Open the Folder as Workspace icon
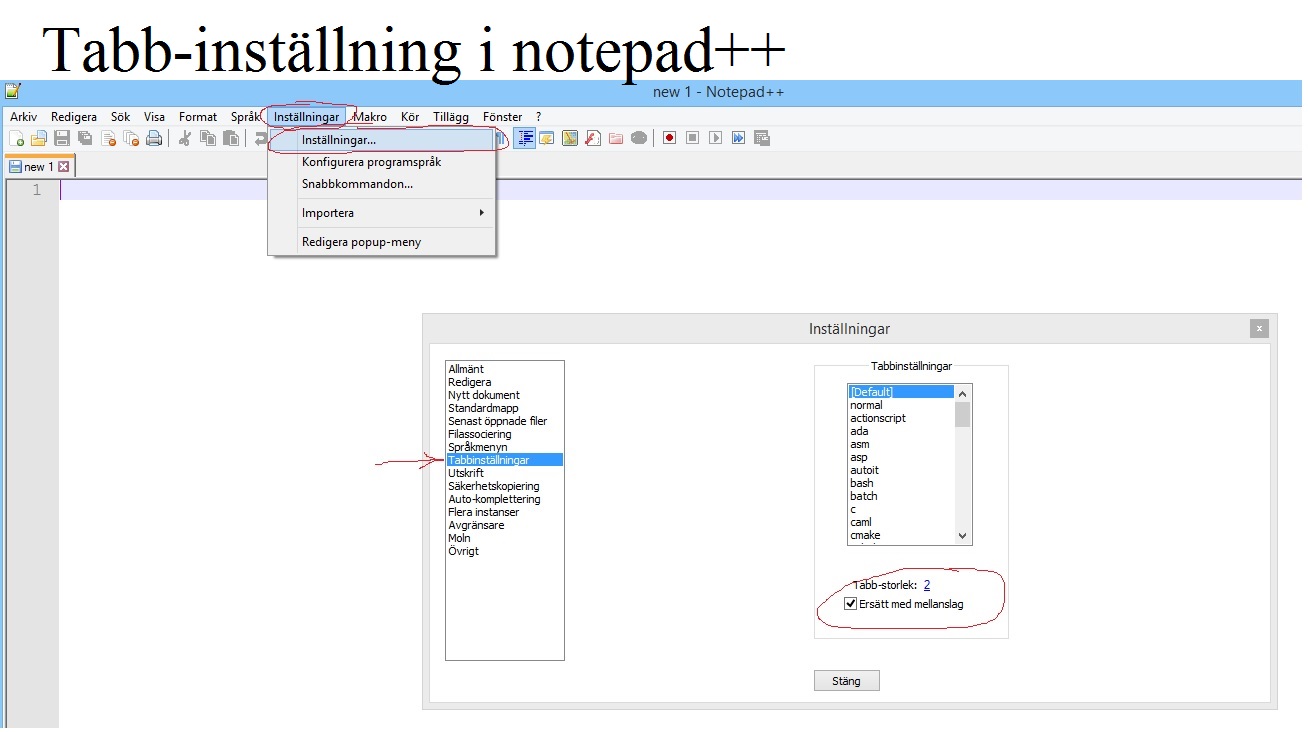Screen dimensions: 1308x732 point(616,138)
